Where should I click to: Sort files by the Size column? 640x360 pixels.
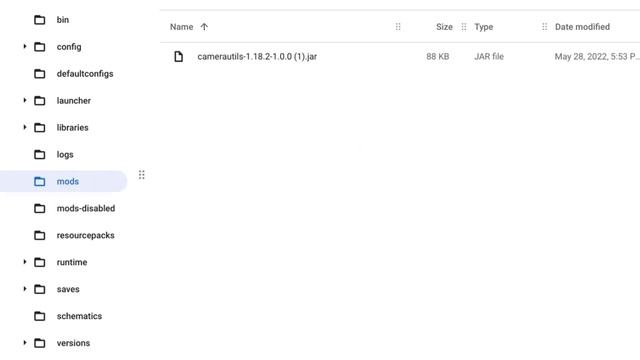pyautogui.click(x=444, y=27)
